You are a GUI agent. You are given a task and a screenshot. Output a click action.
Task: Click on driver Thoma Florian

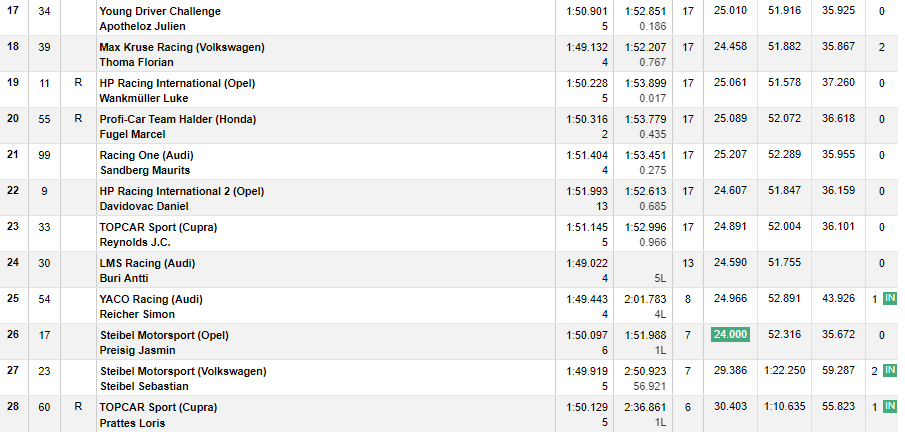pos(136,62)
